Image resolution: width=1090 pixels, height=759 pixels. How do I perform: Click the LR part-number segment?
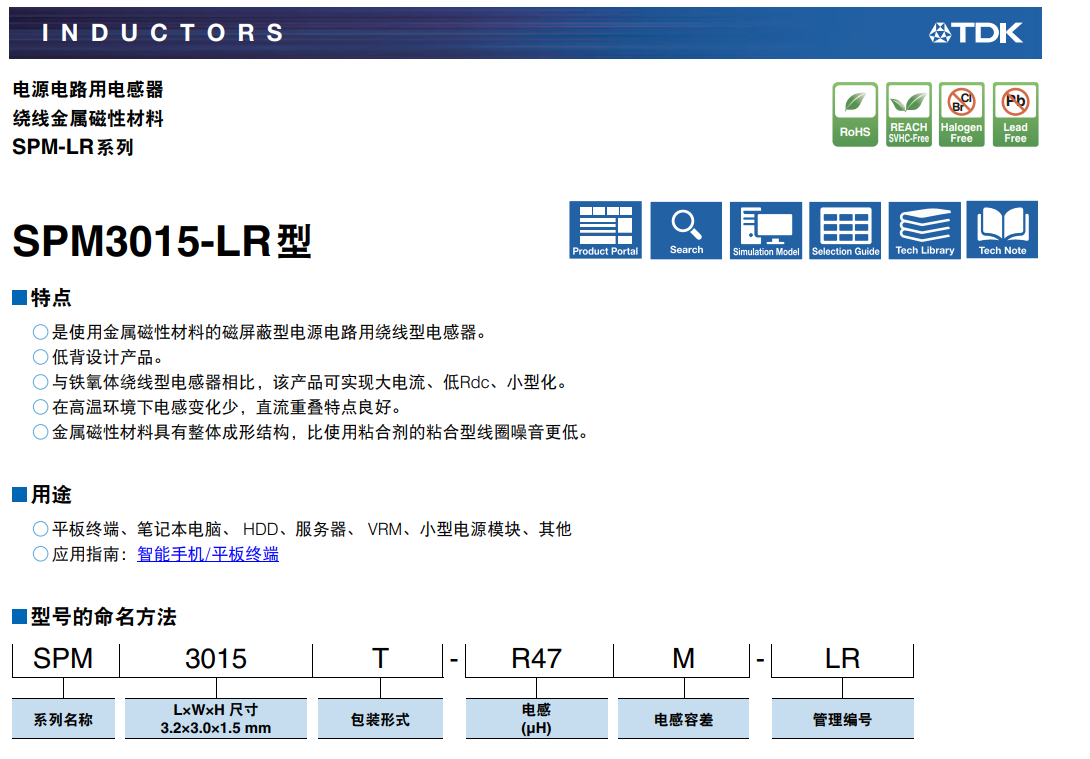(x=843, y=658)
